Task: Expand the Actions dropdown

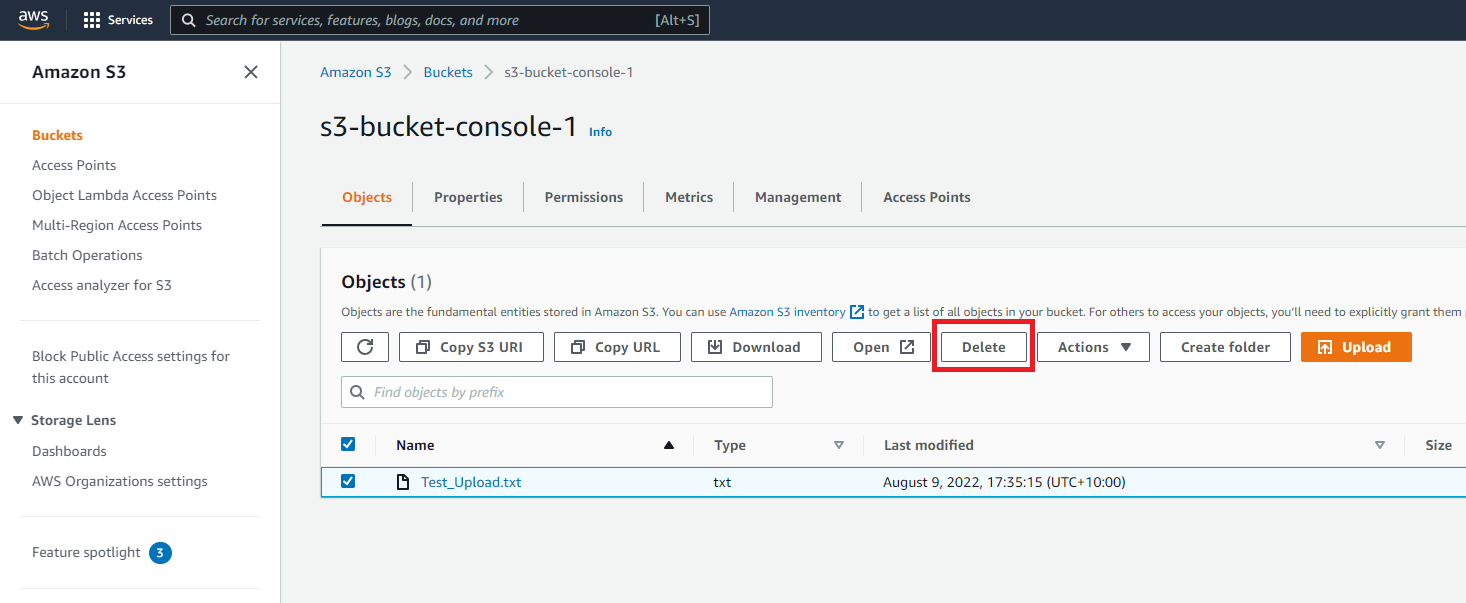Action: pos(1093,347)
